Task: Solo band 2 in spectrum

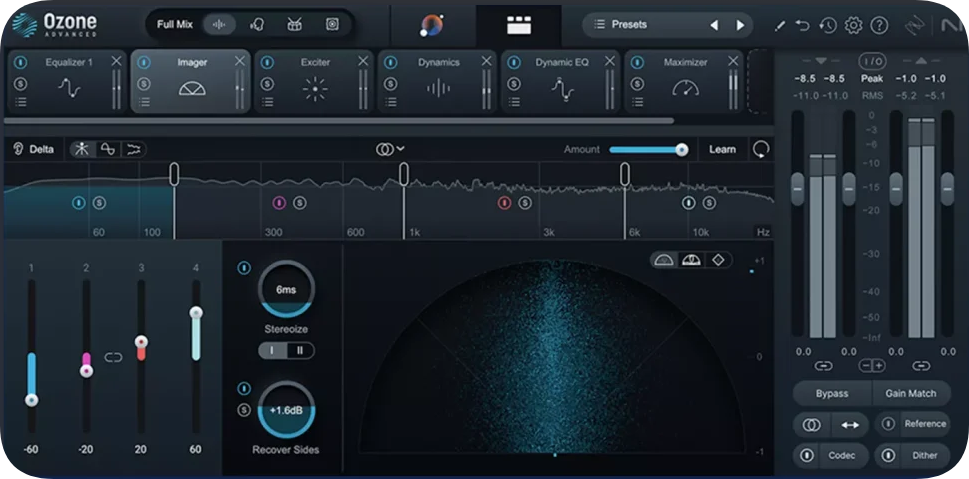Action: [x=300, y=203]
